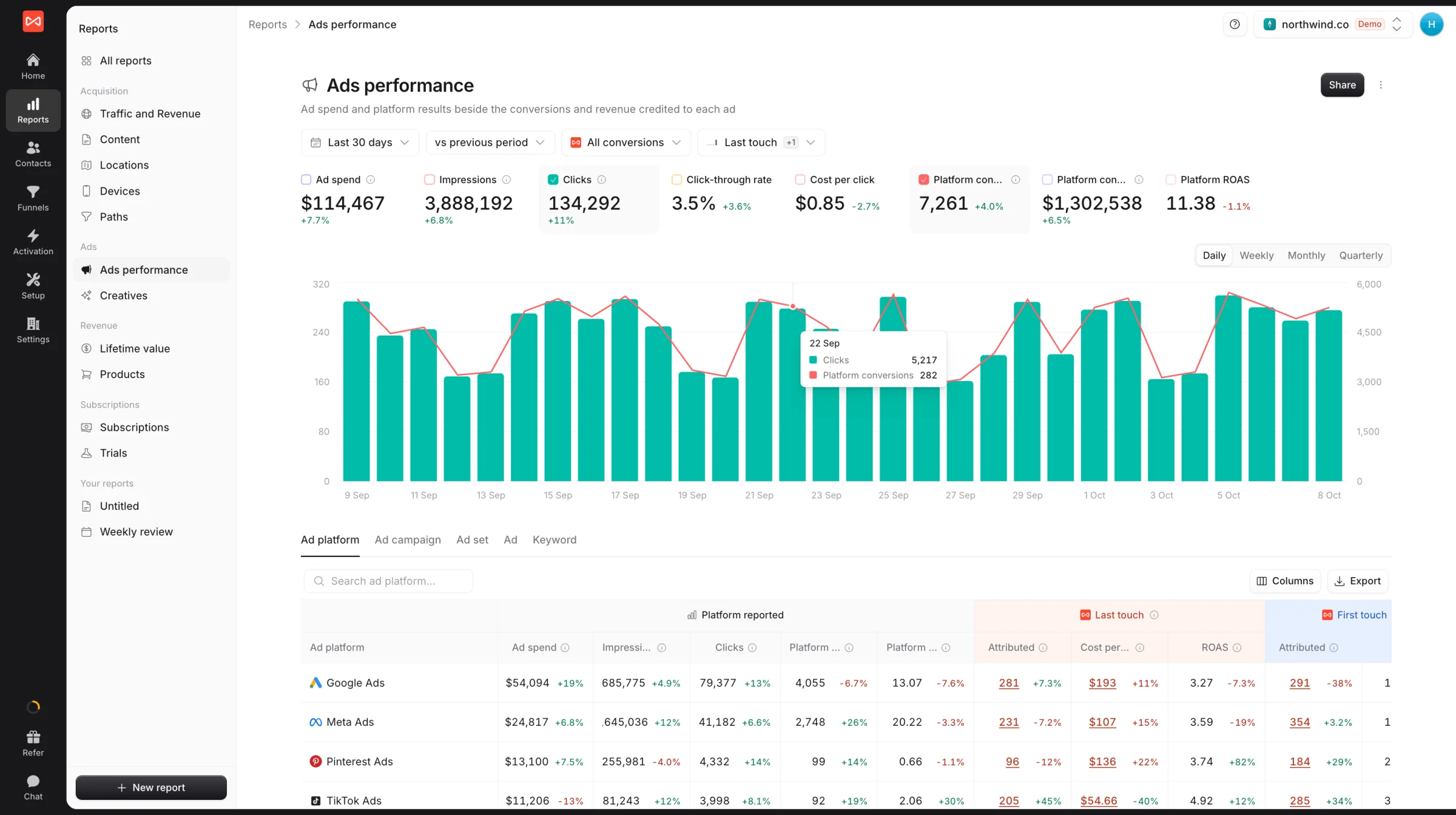This screenshot has width=1456, height=815.
Task: Click info icon beside Last touch header
Action: (x=1154, y=615)
